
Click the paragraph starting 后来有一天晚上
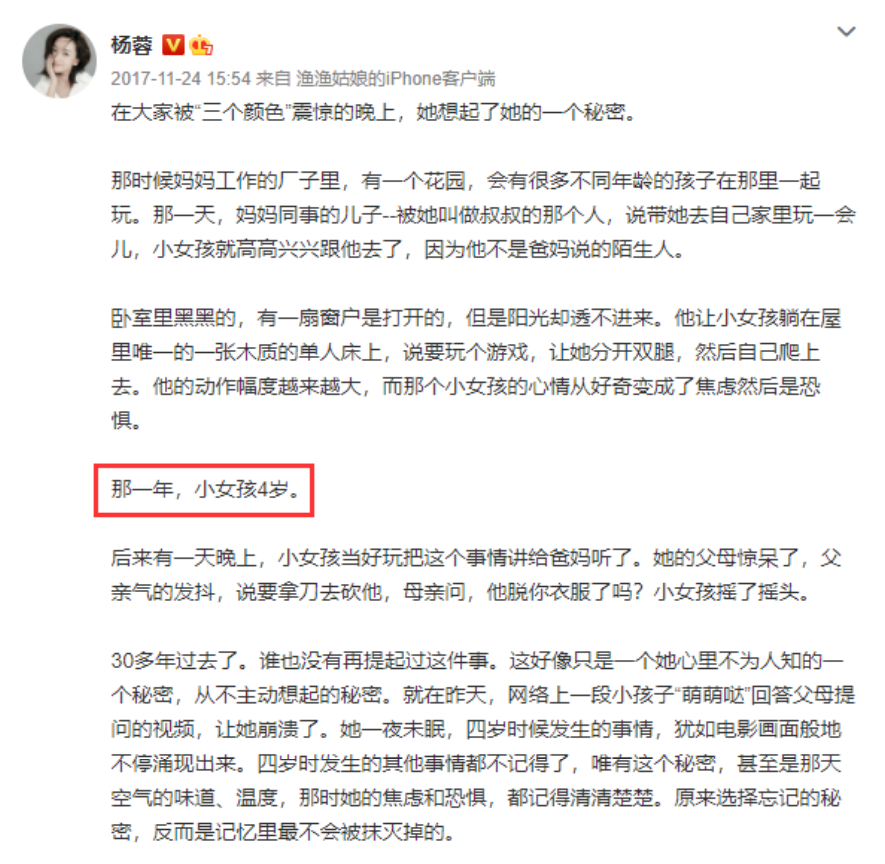pos(476,575)
